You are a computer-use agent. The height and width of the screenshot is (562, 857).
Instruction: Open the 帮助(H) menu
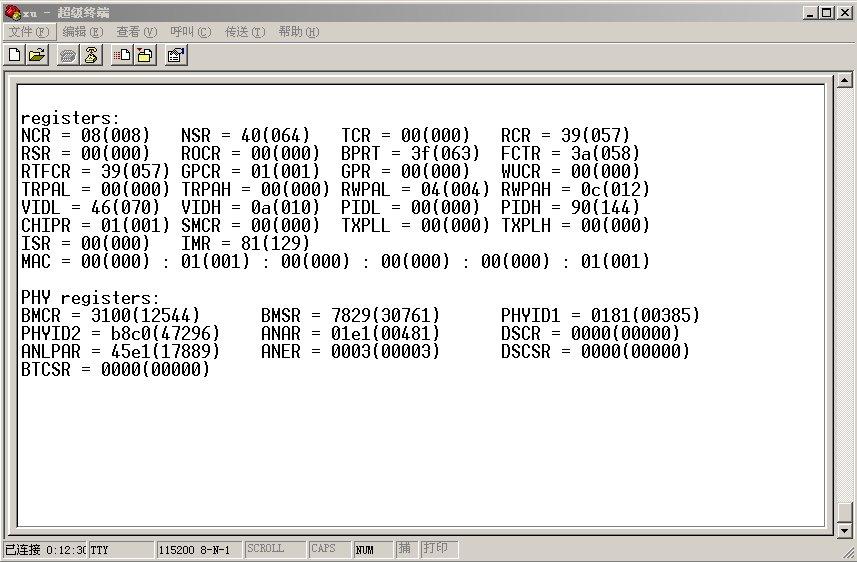[x=298, y=32]
